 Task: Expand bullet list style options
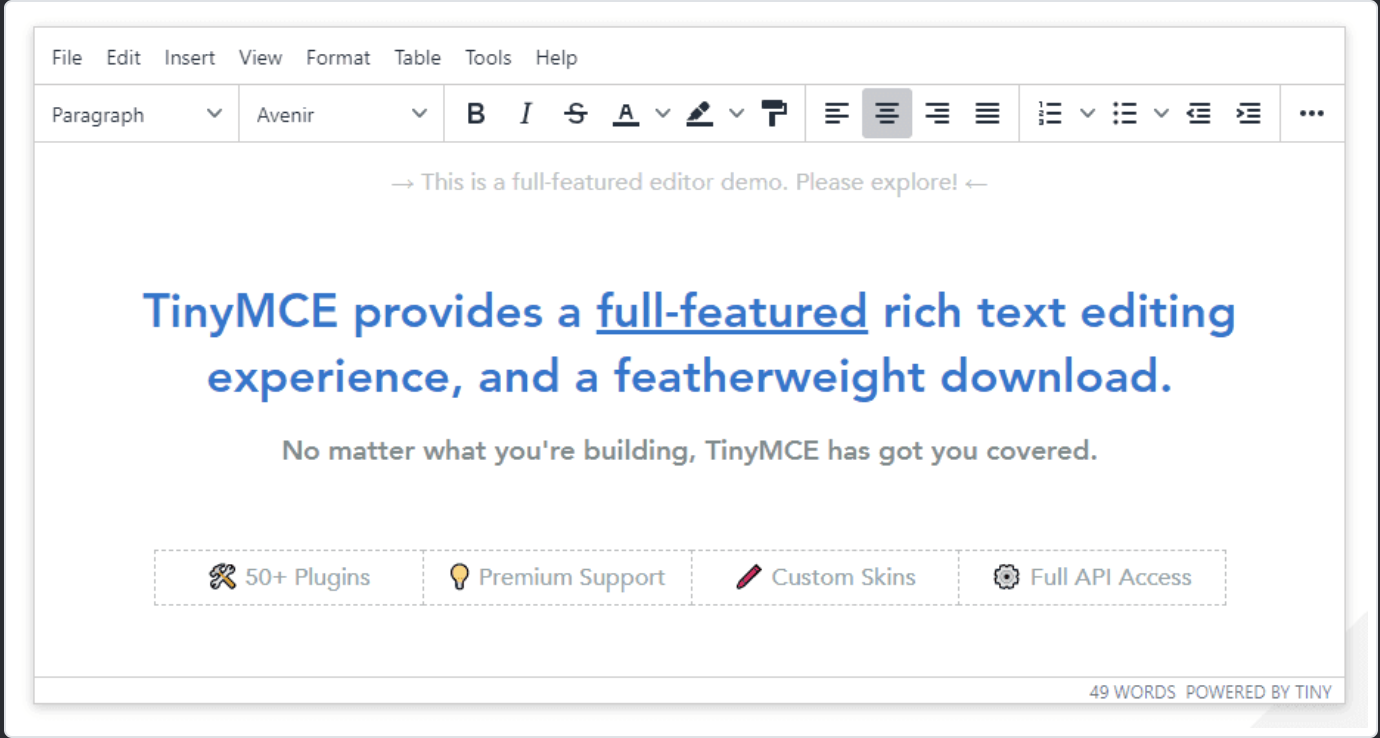[x=1161, y=114]
